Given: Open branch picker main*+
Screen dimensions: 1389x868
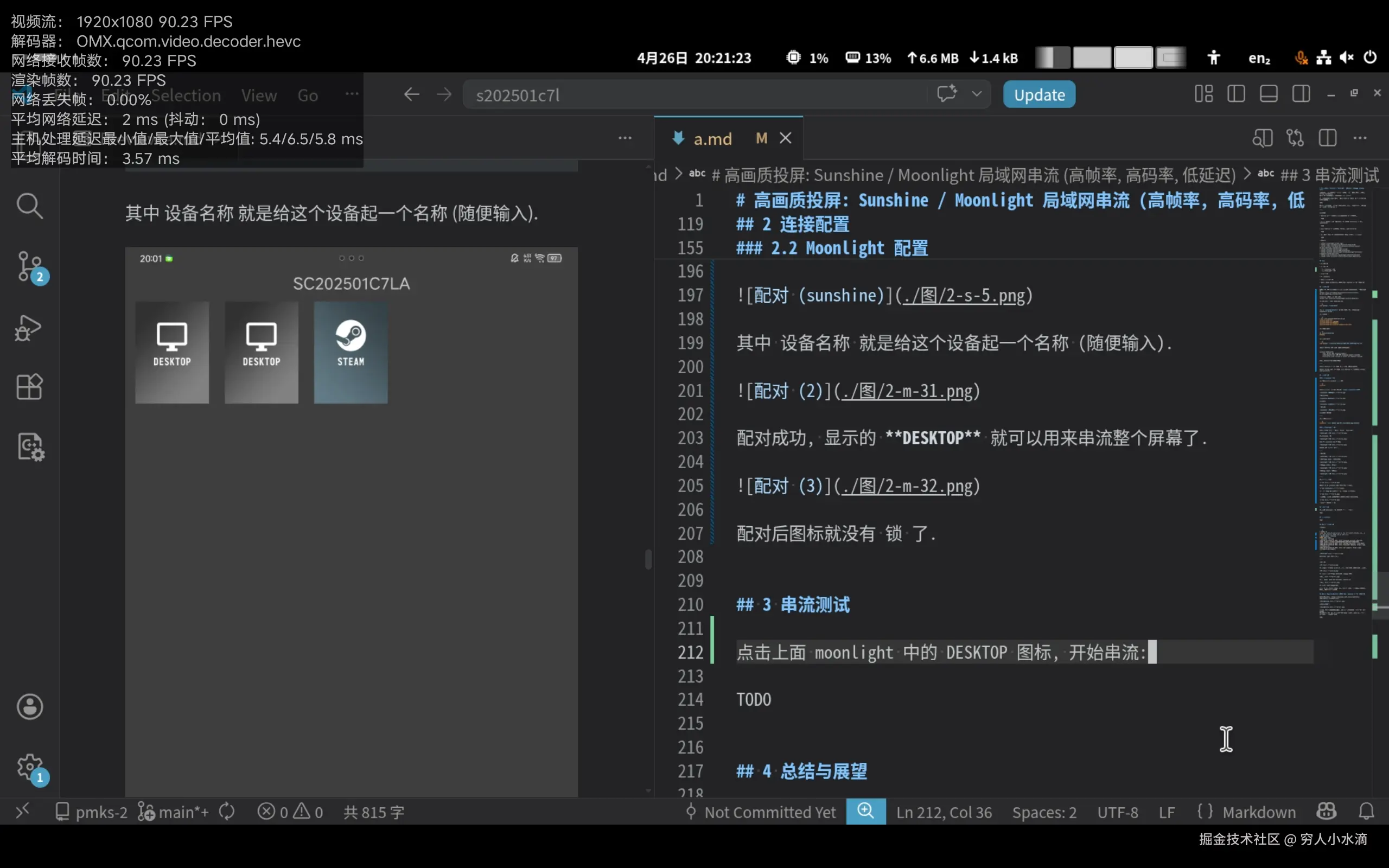Looking at the screenshot, I should tap(173, 812).
